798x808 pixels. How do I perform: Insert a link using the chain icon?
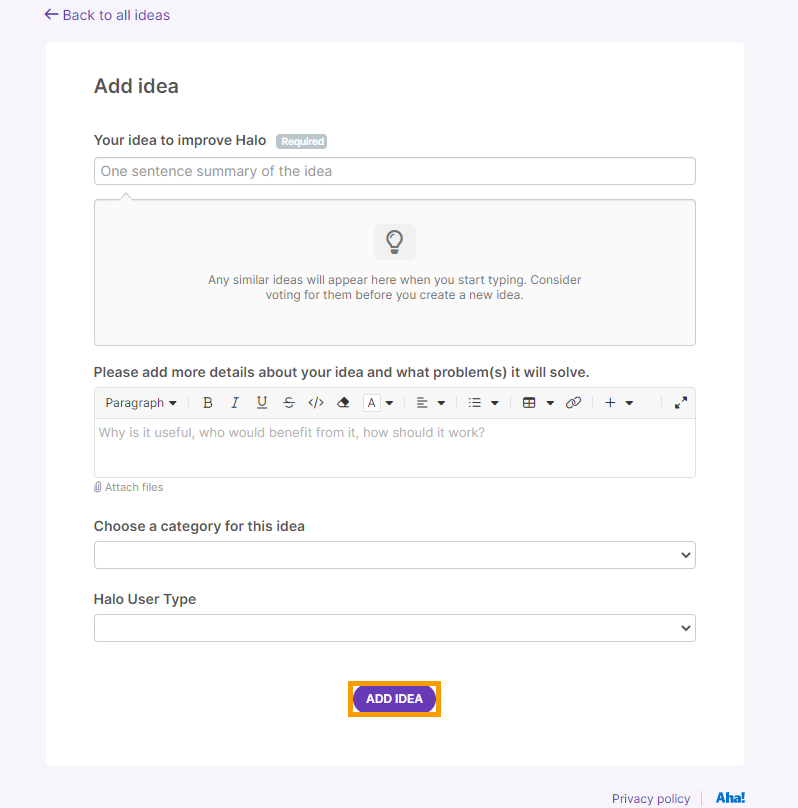coord(573,403)
